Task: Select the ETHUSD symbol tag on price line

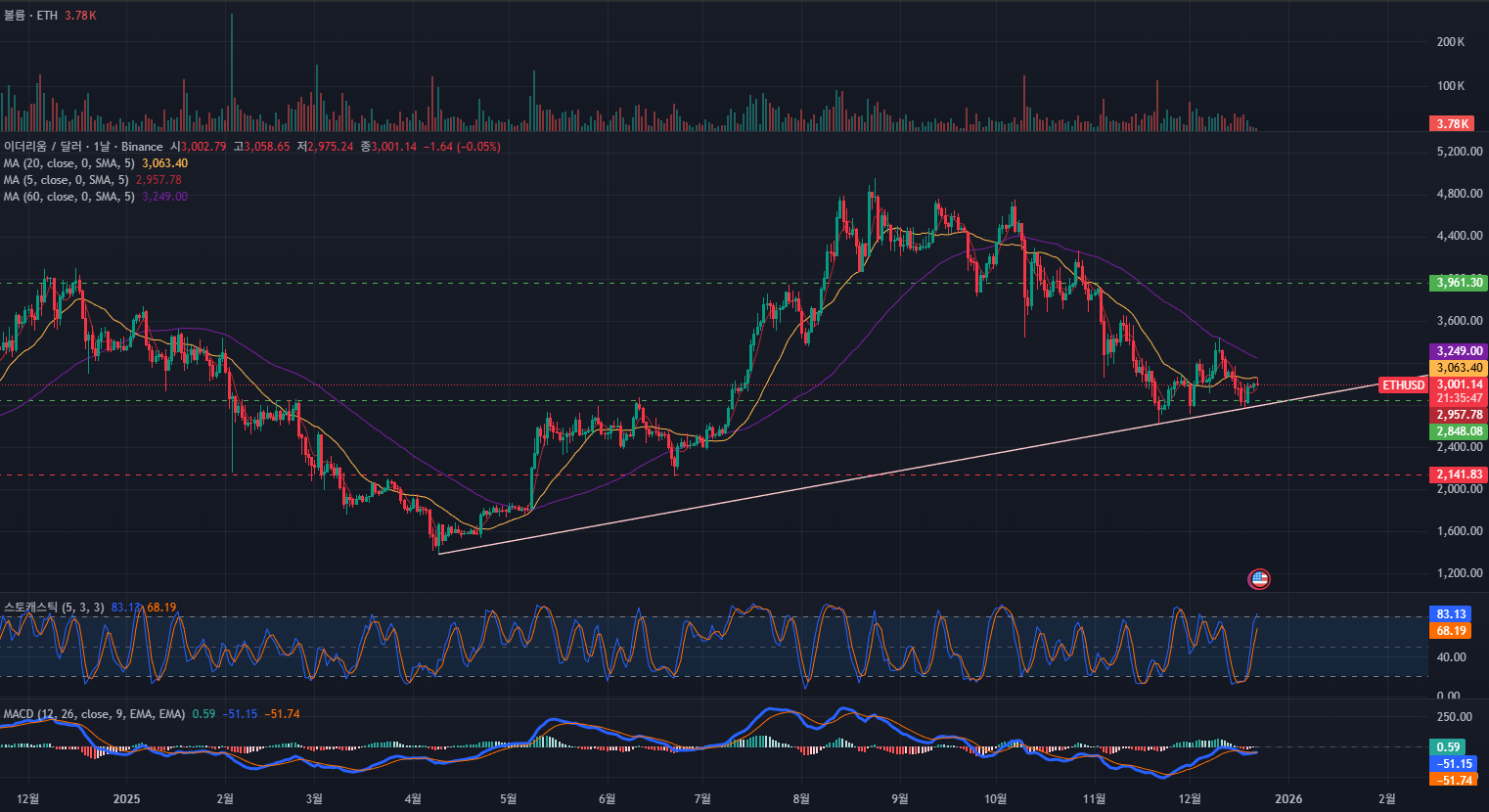Action: click(x=1403, y=385)
